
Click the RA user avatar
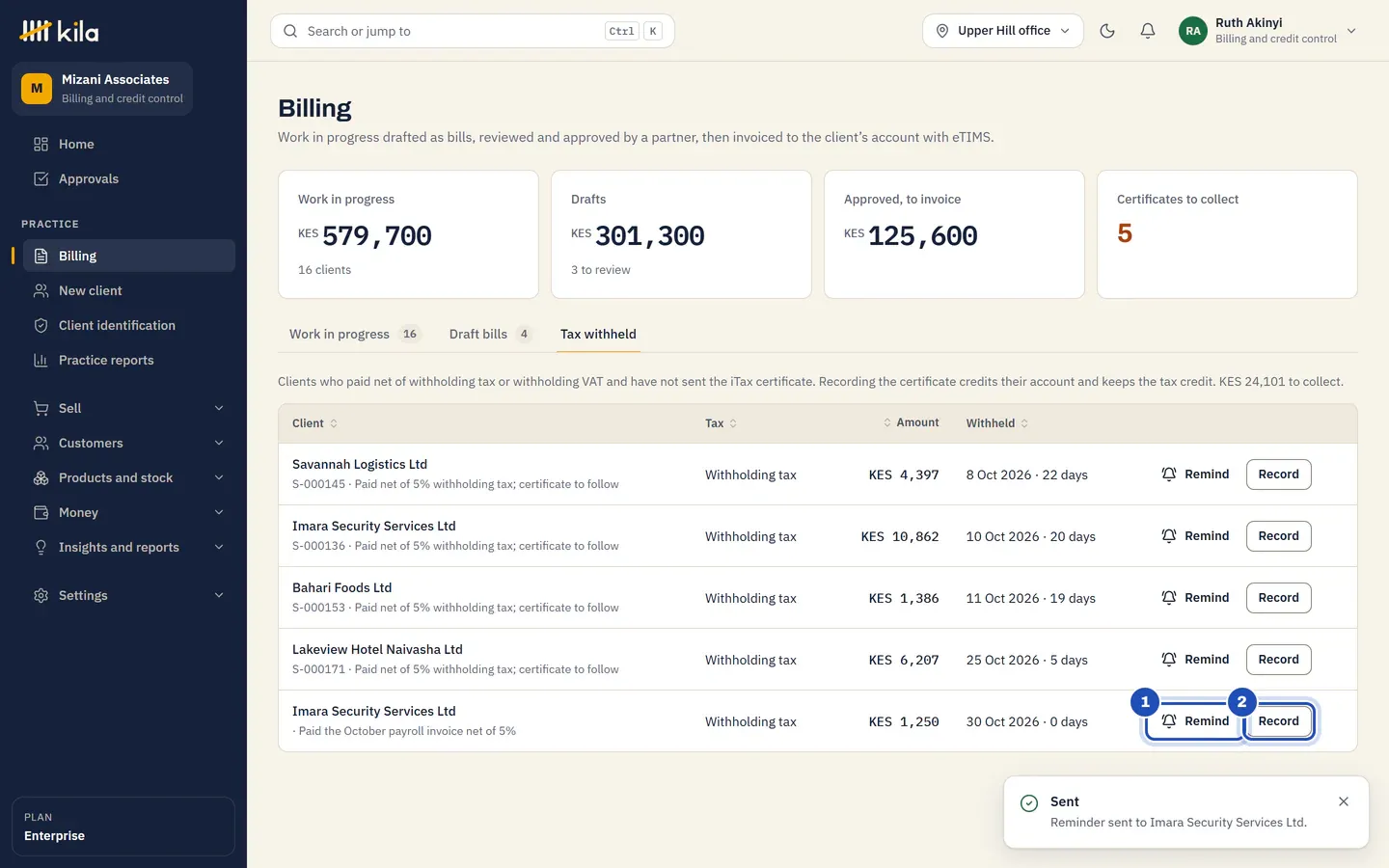tap(1193, 31)
